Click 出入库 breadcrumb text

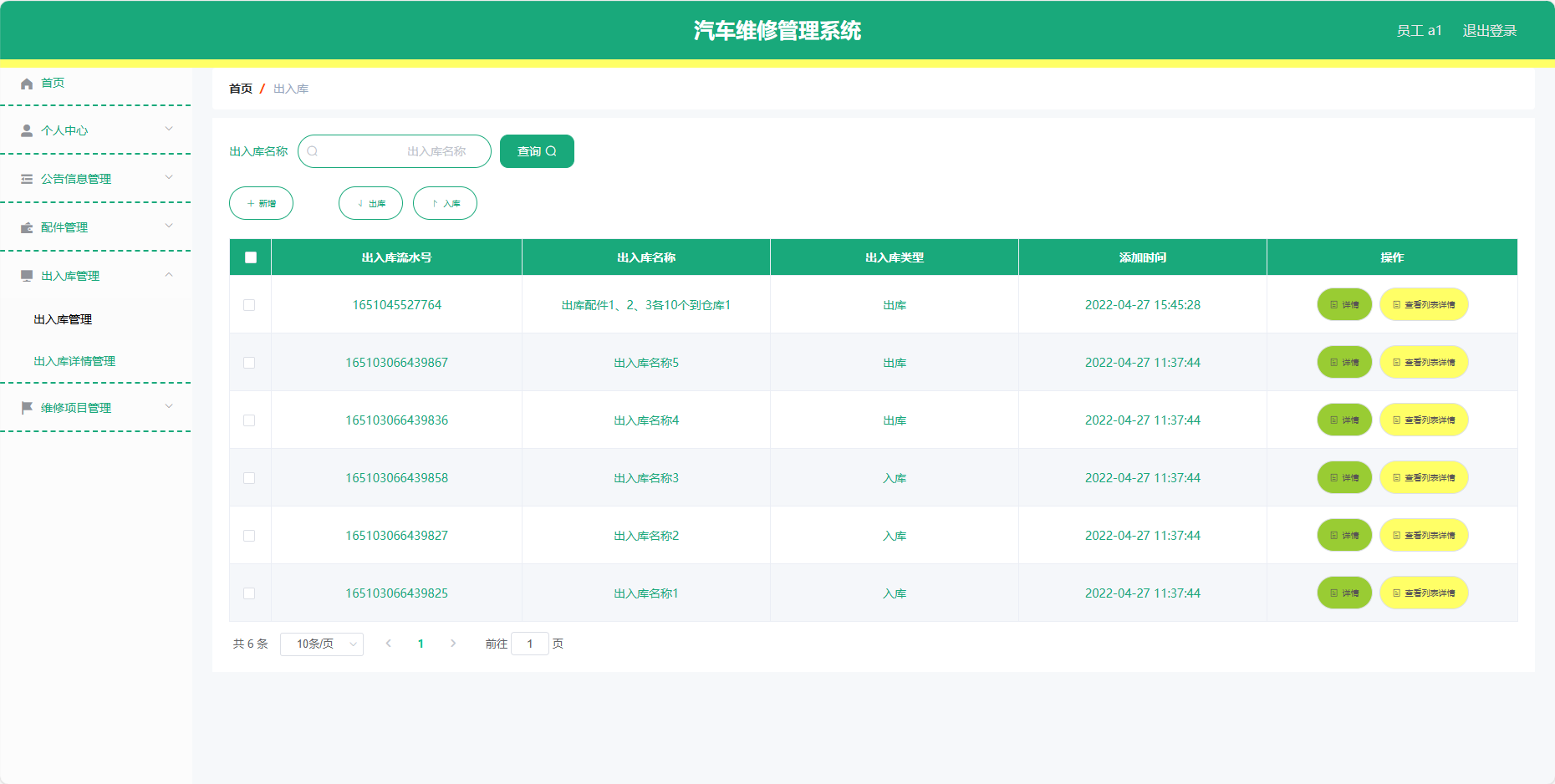click(x=291, y=89)
